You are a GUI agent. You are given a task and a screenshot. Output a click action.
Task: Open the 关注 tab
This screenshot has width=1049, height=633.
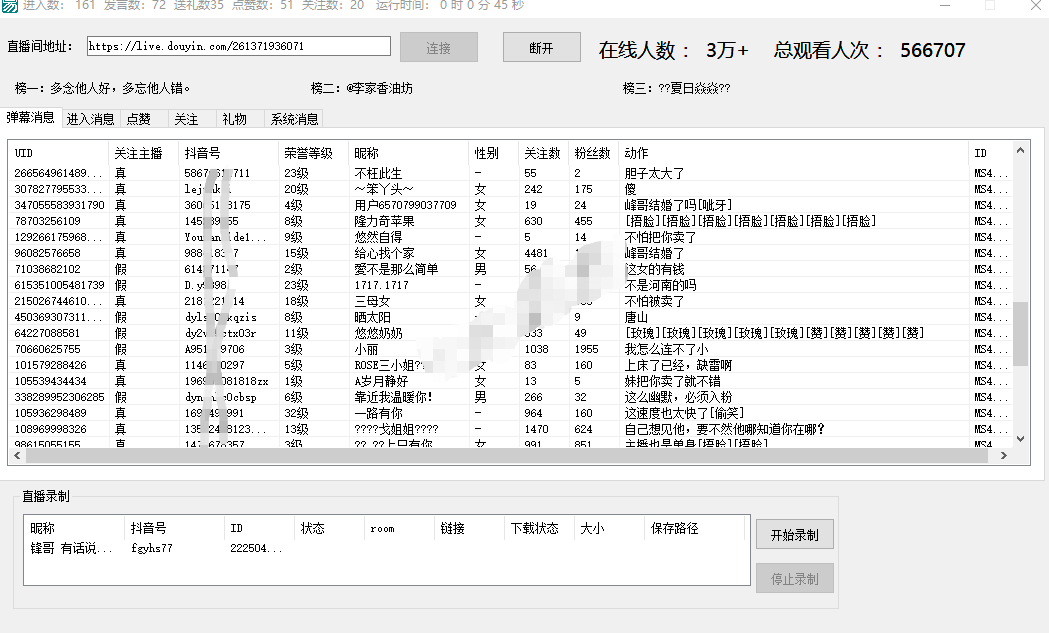(187, 119)
